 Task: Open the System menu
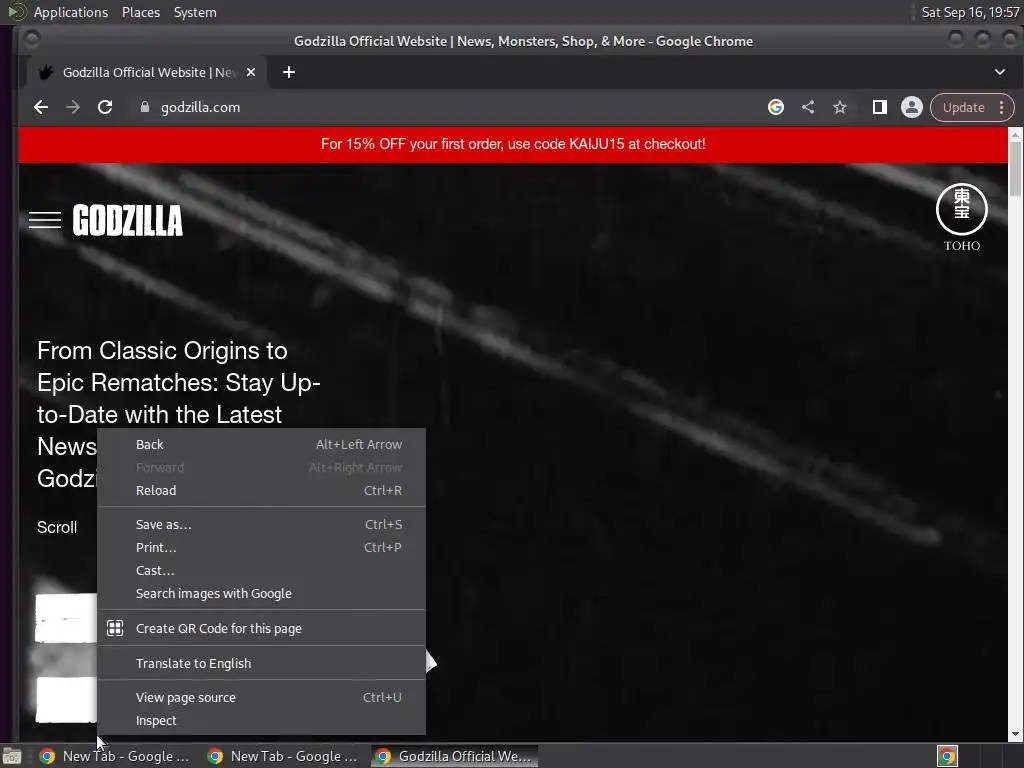tap(195, 12)
